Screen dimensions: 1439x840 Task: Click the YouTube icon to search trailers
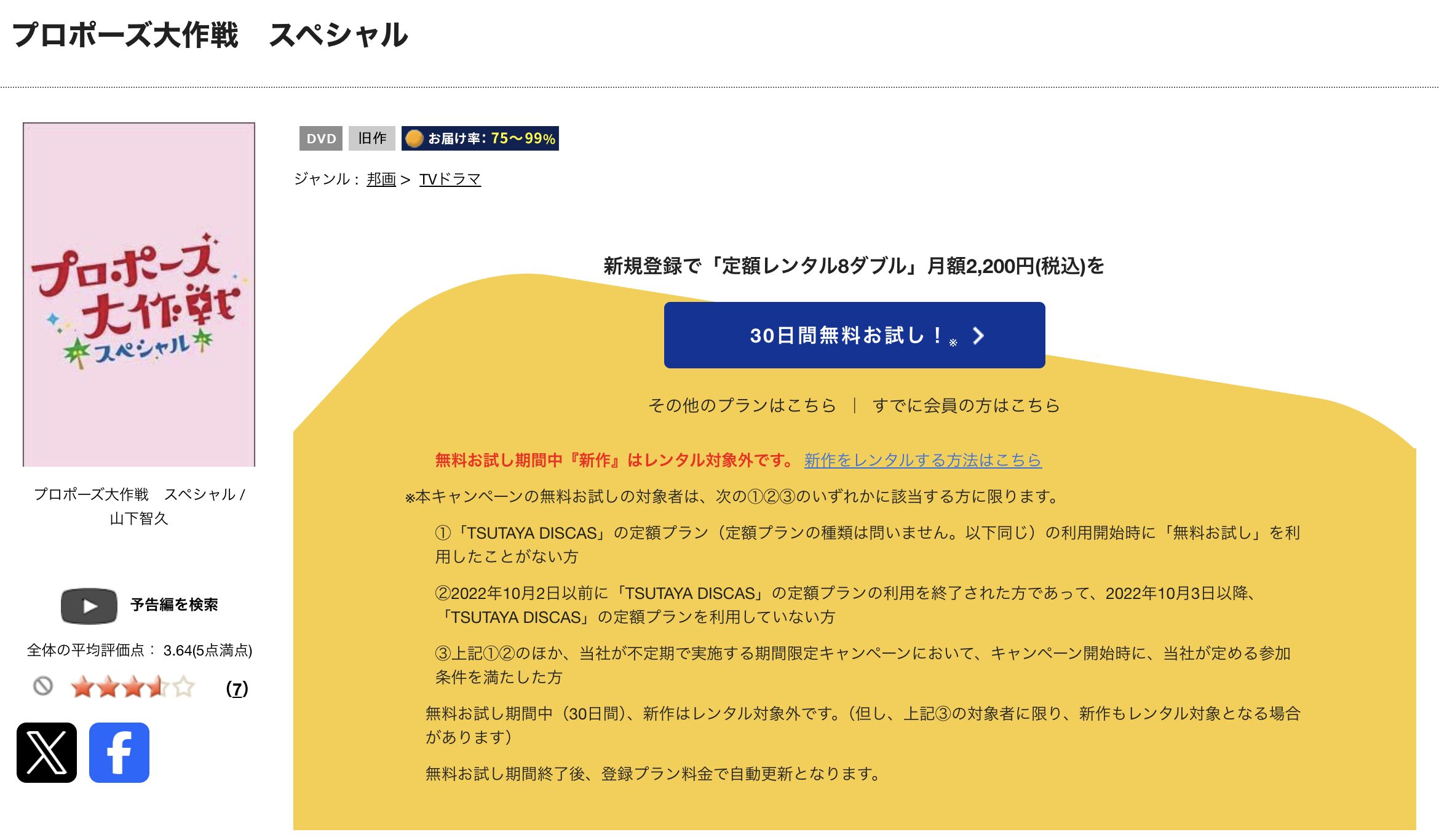pyautogui.click(x=90, y=605)
